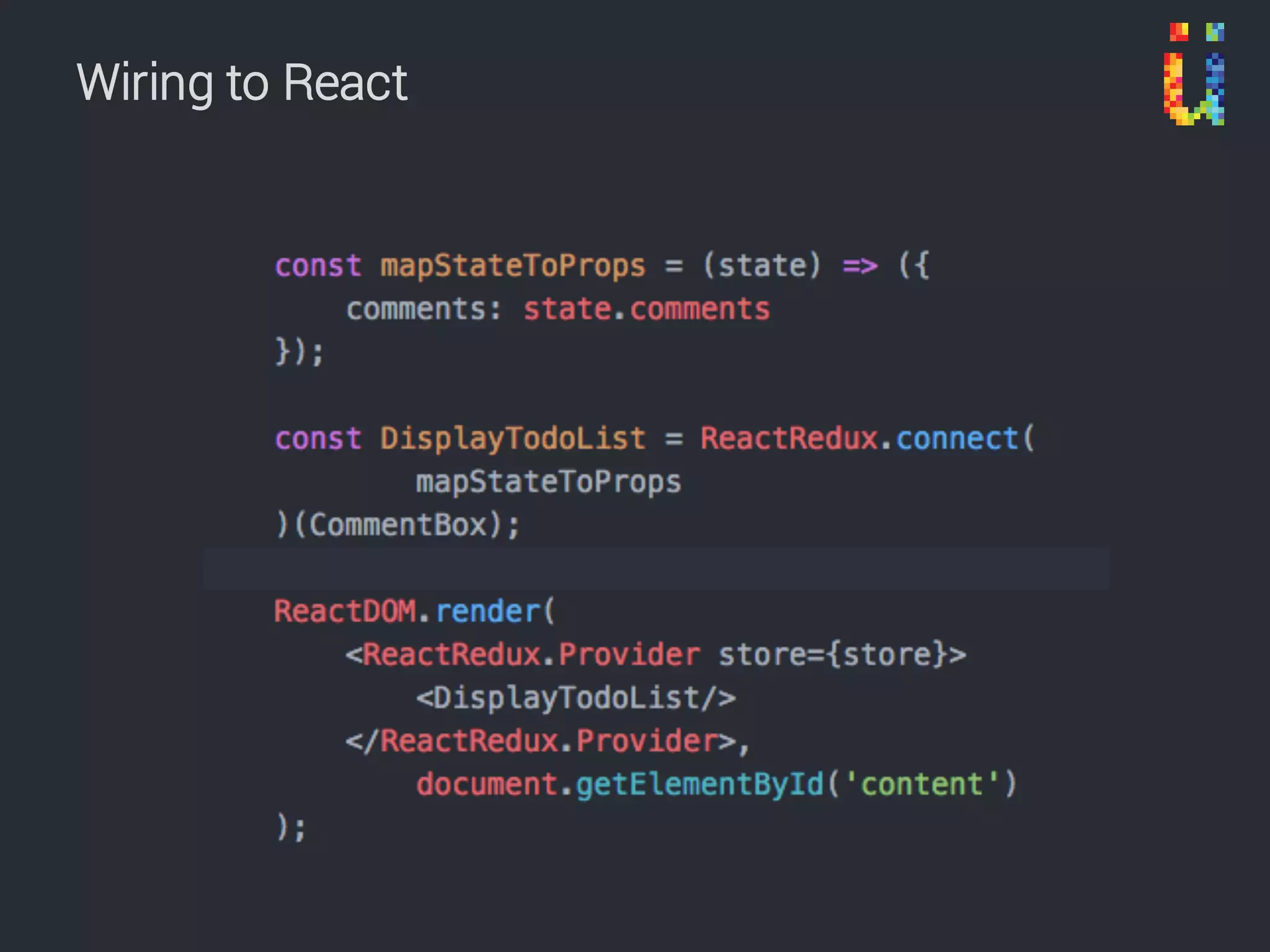Click the indented 'mapStateToProps' argument
1270x952 pixels.
pos(548,482)
